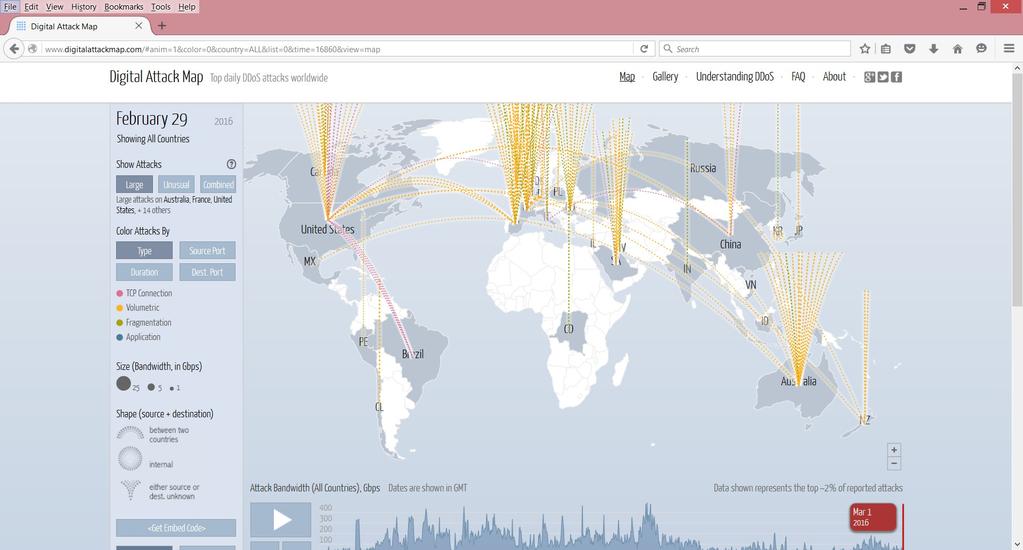Close the Digital Attack Map tab

coord(138,26)
